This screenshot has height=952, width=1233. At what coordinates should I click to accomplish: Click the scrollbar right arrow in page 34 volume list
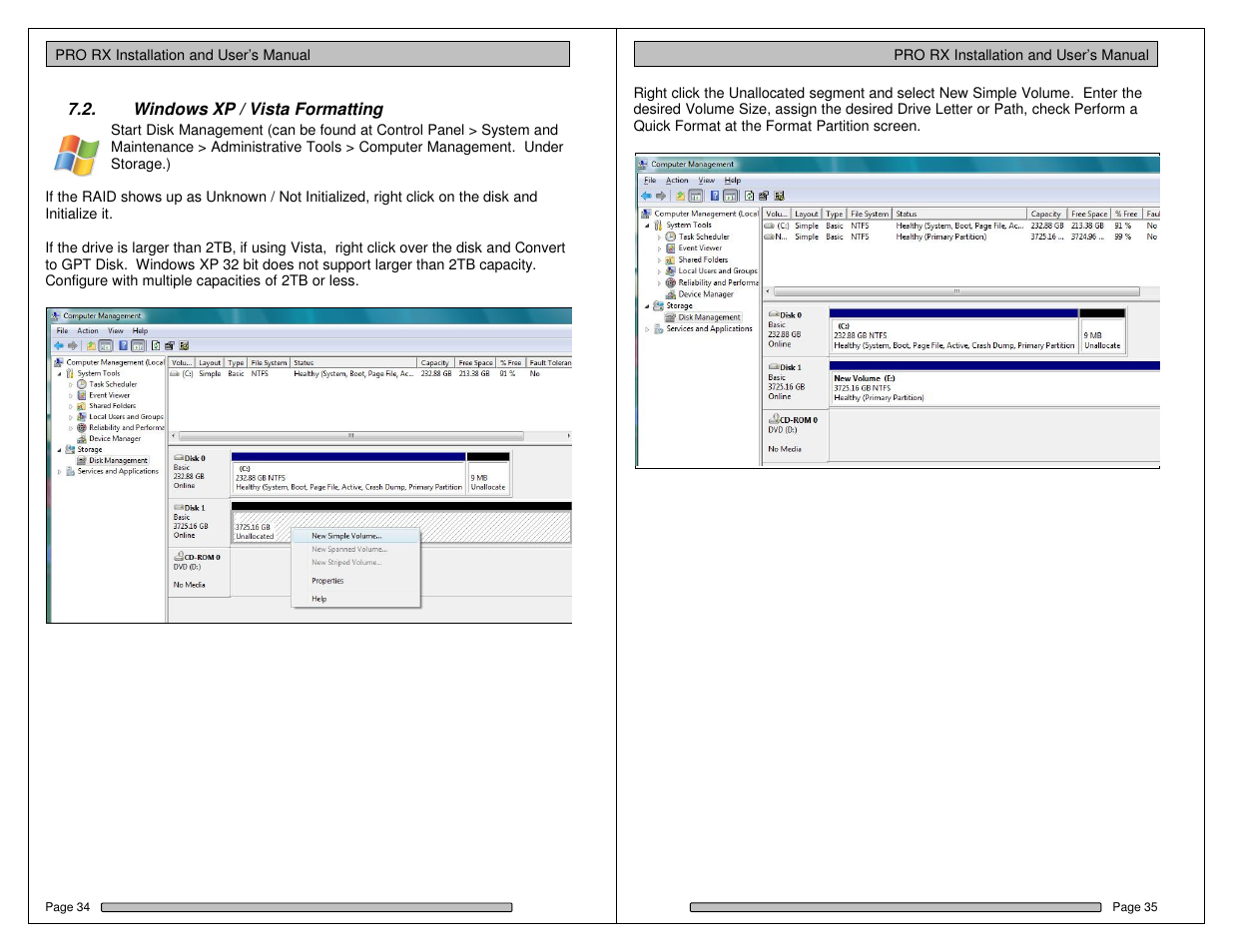(568, 436)
